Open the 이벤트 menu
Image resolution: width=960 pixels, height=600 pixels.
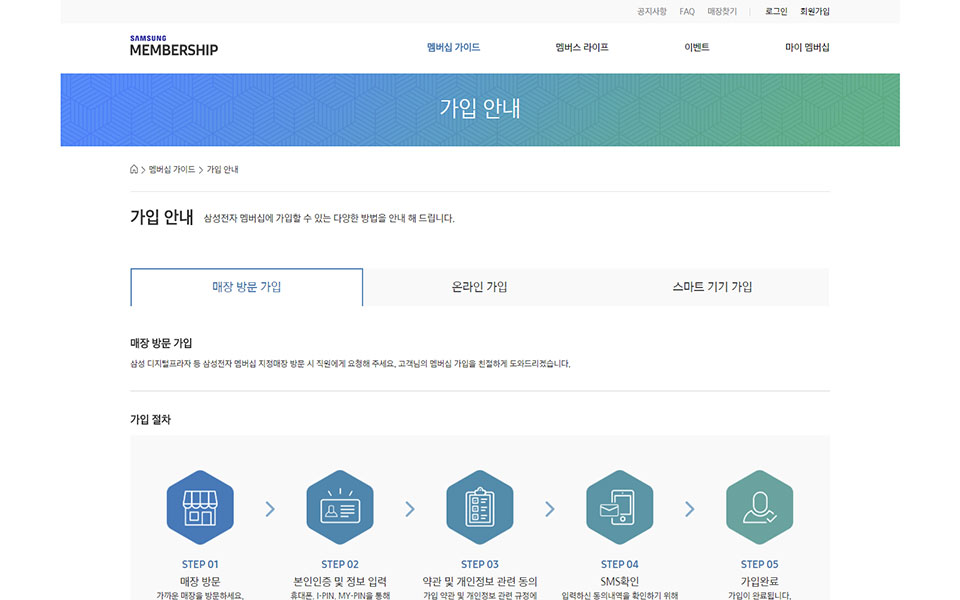[697, 47]
